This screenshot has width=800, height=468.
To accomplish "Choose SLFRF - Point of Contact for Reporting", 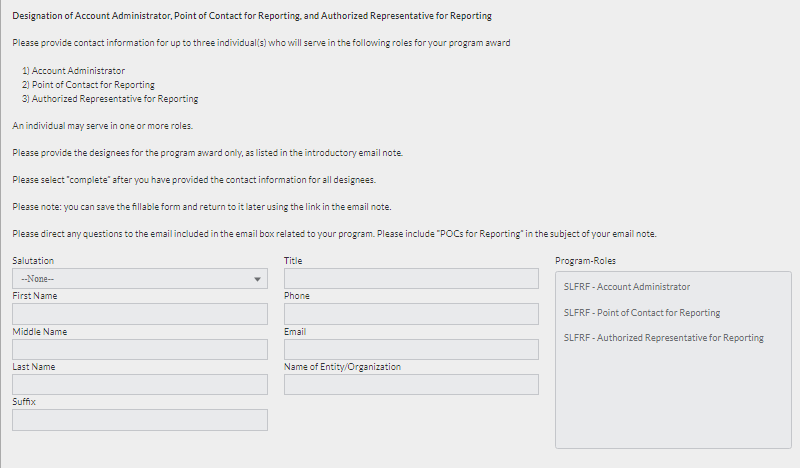I will click(642, 313).
